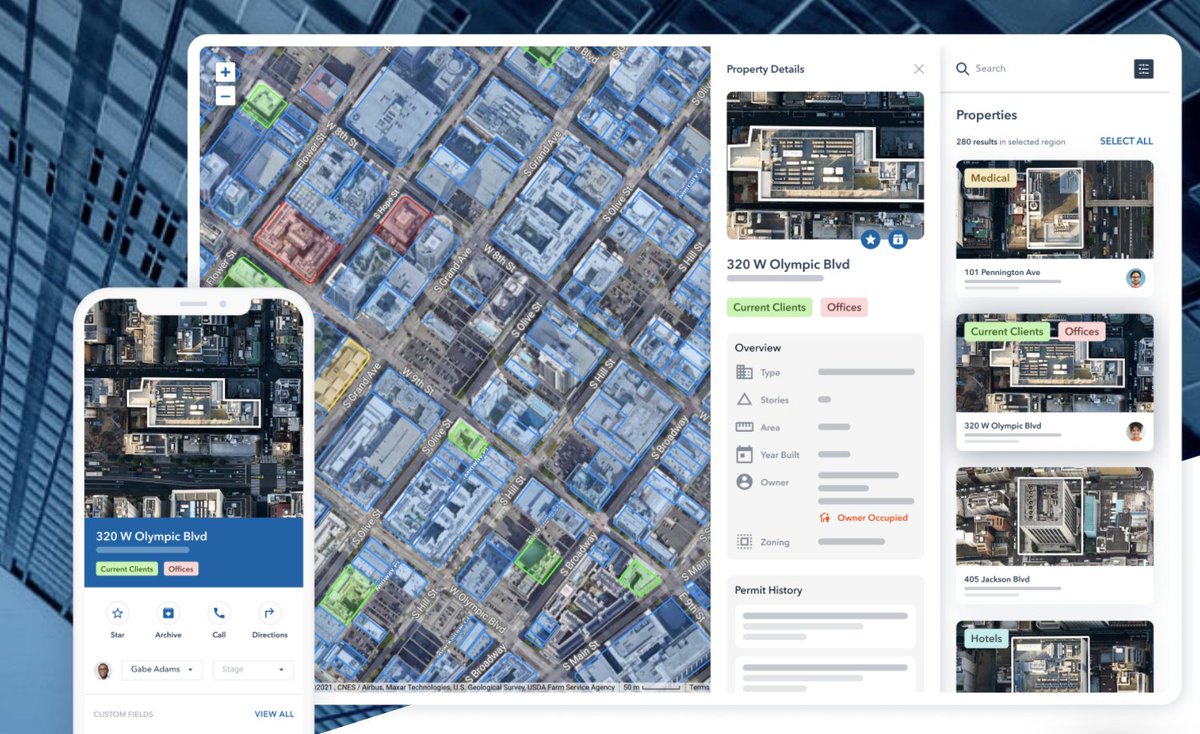
Task: Open the Gabe Adams assignee dropdown
Action: click(162, 669)
